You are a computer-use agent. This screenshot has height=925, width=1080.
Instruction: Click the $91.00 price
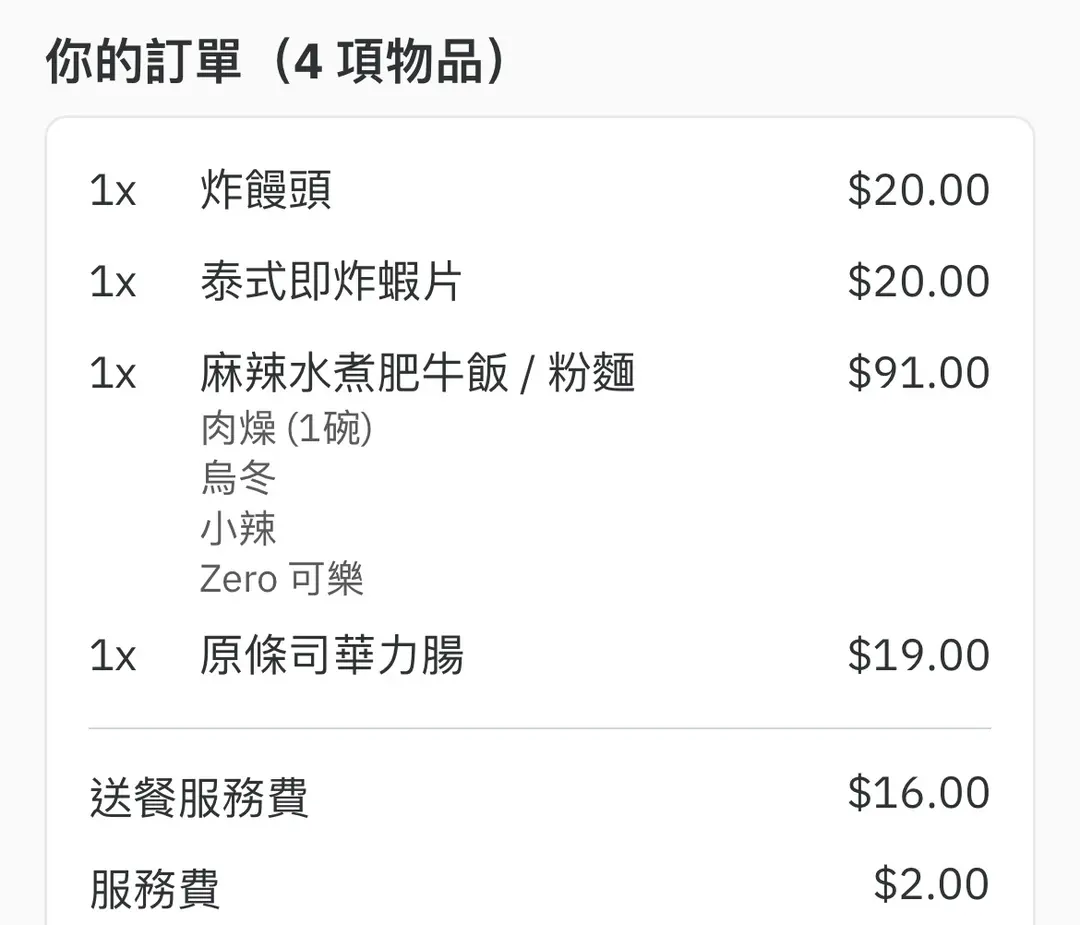(918, 373)
